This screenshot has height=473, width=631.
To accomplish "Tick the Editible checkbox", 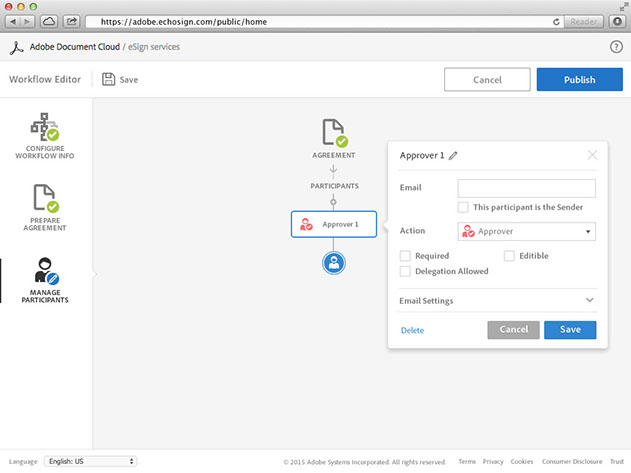I will pos(509,256).
